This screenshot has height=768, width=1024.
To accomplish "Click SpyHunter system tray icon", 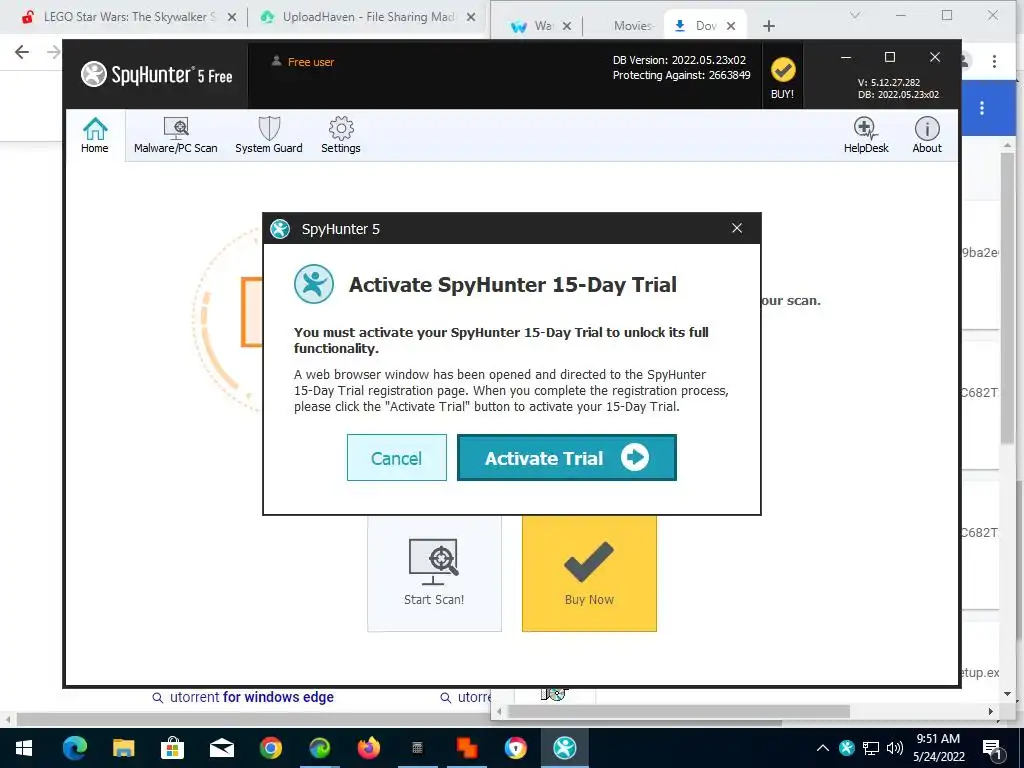I will tap(847, 748).
